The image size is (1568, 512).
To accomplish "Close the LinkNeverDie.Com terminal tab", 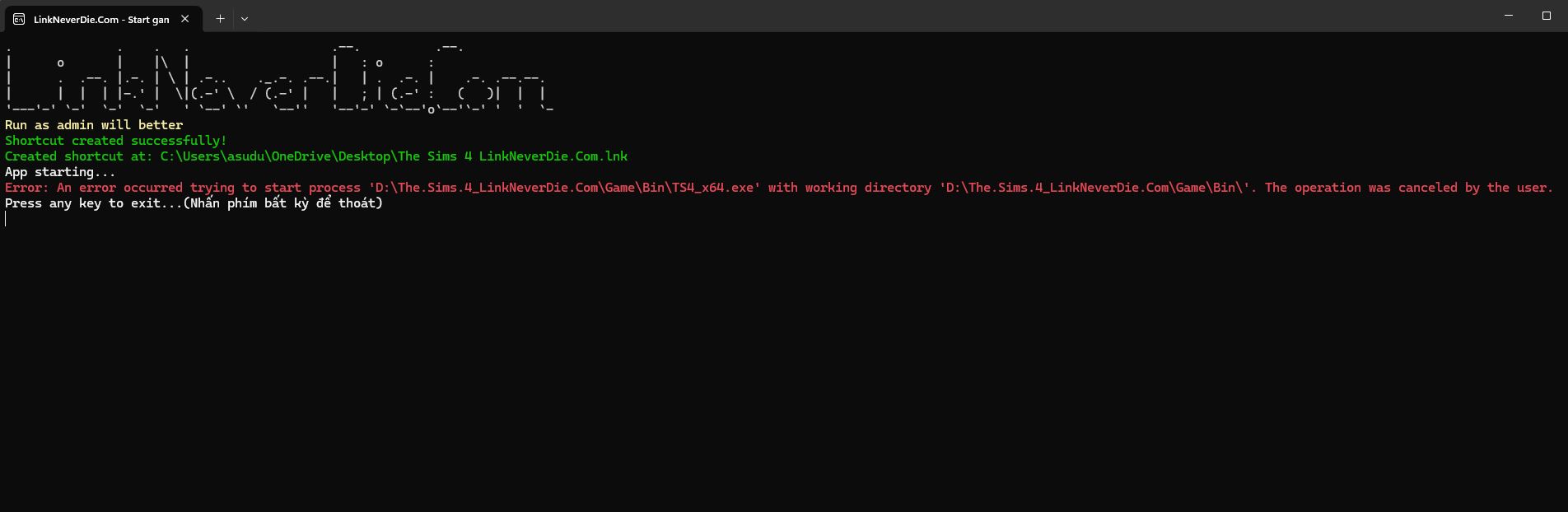I will tap(185, 19).
